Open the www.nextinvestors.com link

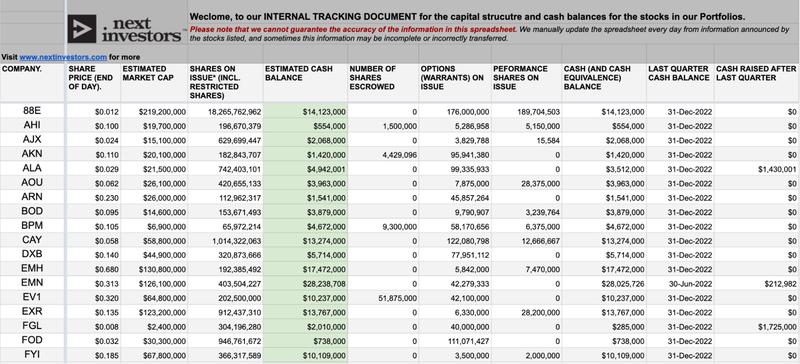(63, 57)
